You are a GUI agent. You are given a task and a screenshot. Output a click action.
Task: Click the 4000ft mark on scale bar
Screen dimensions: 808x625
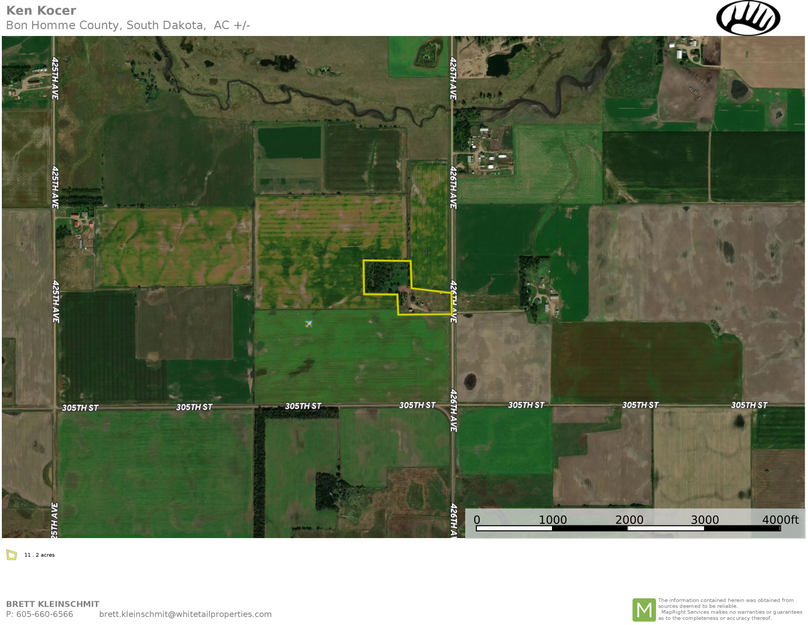pyautogui.click(x=780, y=519)
